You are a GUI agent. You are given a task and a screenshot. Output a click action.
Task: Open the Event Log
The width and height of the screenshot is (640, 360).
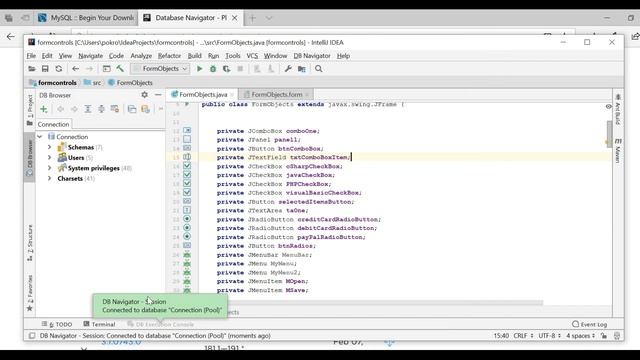[589, 324]
